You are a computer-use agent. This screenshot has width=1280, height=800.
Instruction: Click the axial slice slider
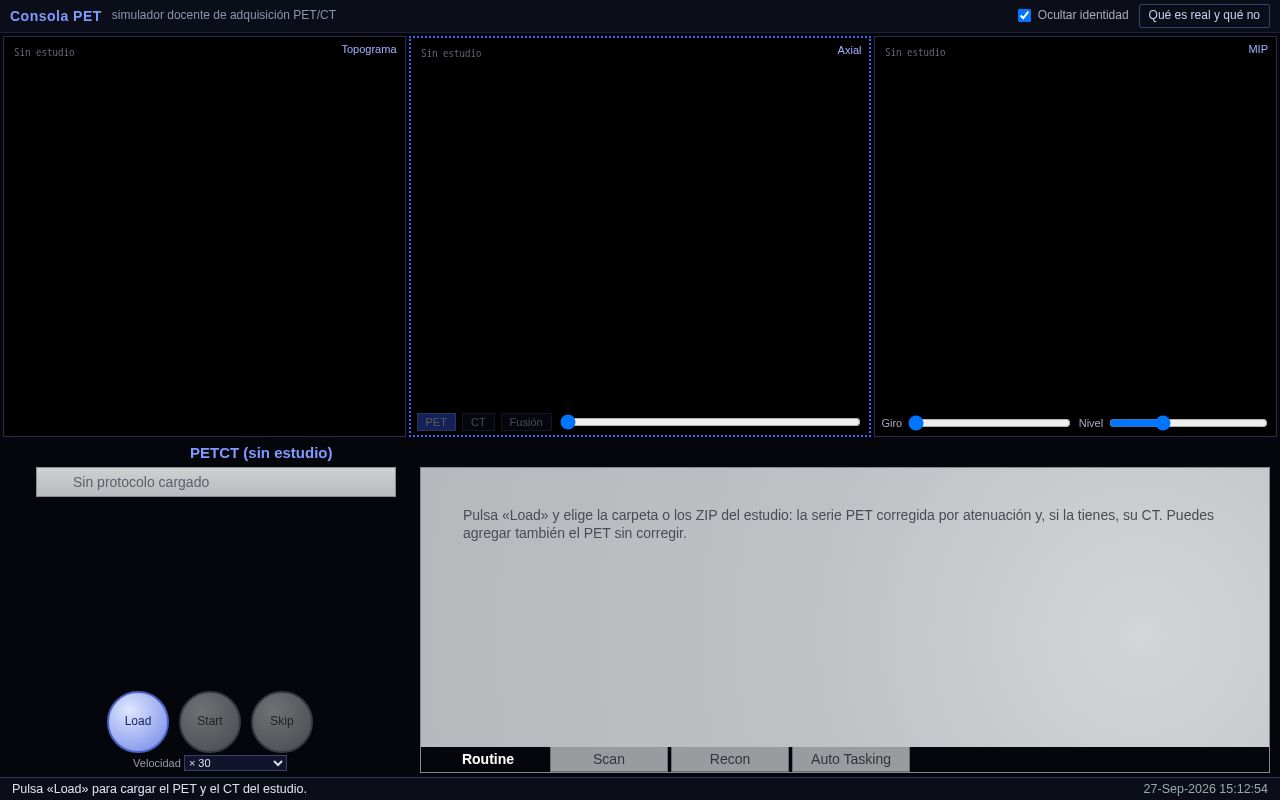(710, 422)
